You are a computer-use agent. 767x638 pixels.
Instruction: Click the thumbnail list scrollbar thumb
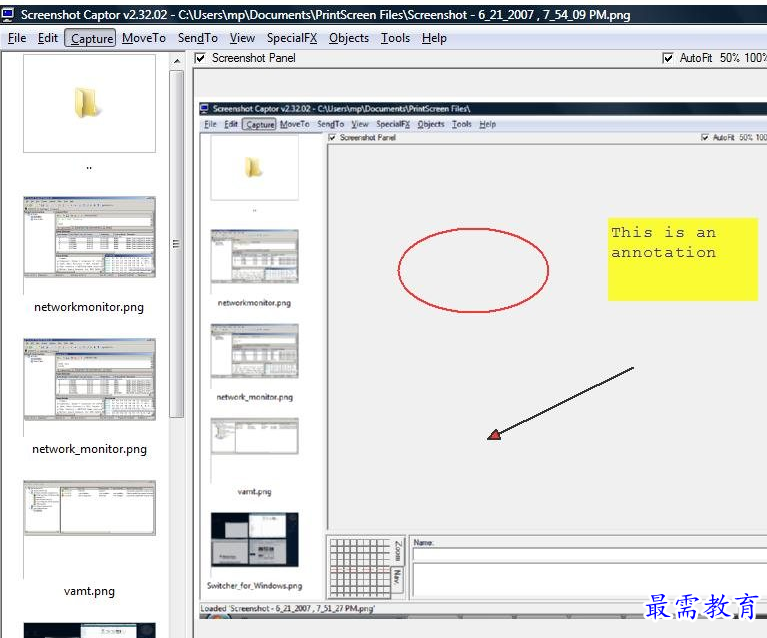pyautogui.click(x=177, y=244)
